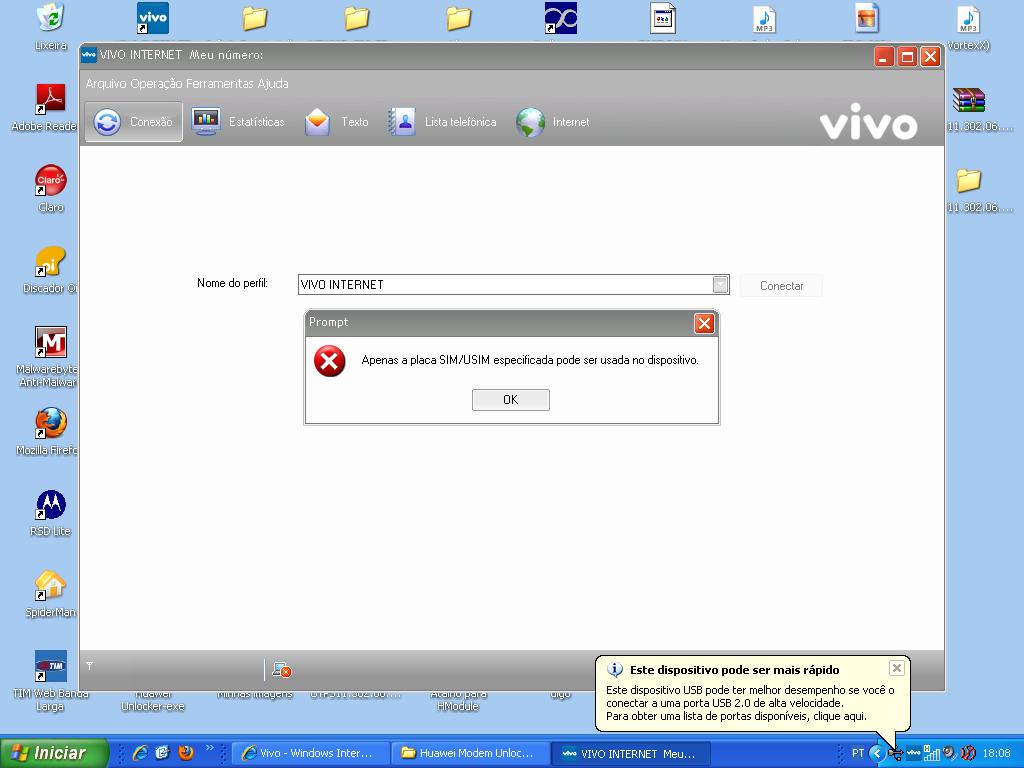Image resolution: width=1024 pixels, height=768 pixels.
Task: Open the Arquivo menu
Action: 106,84
